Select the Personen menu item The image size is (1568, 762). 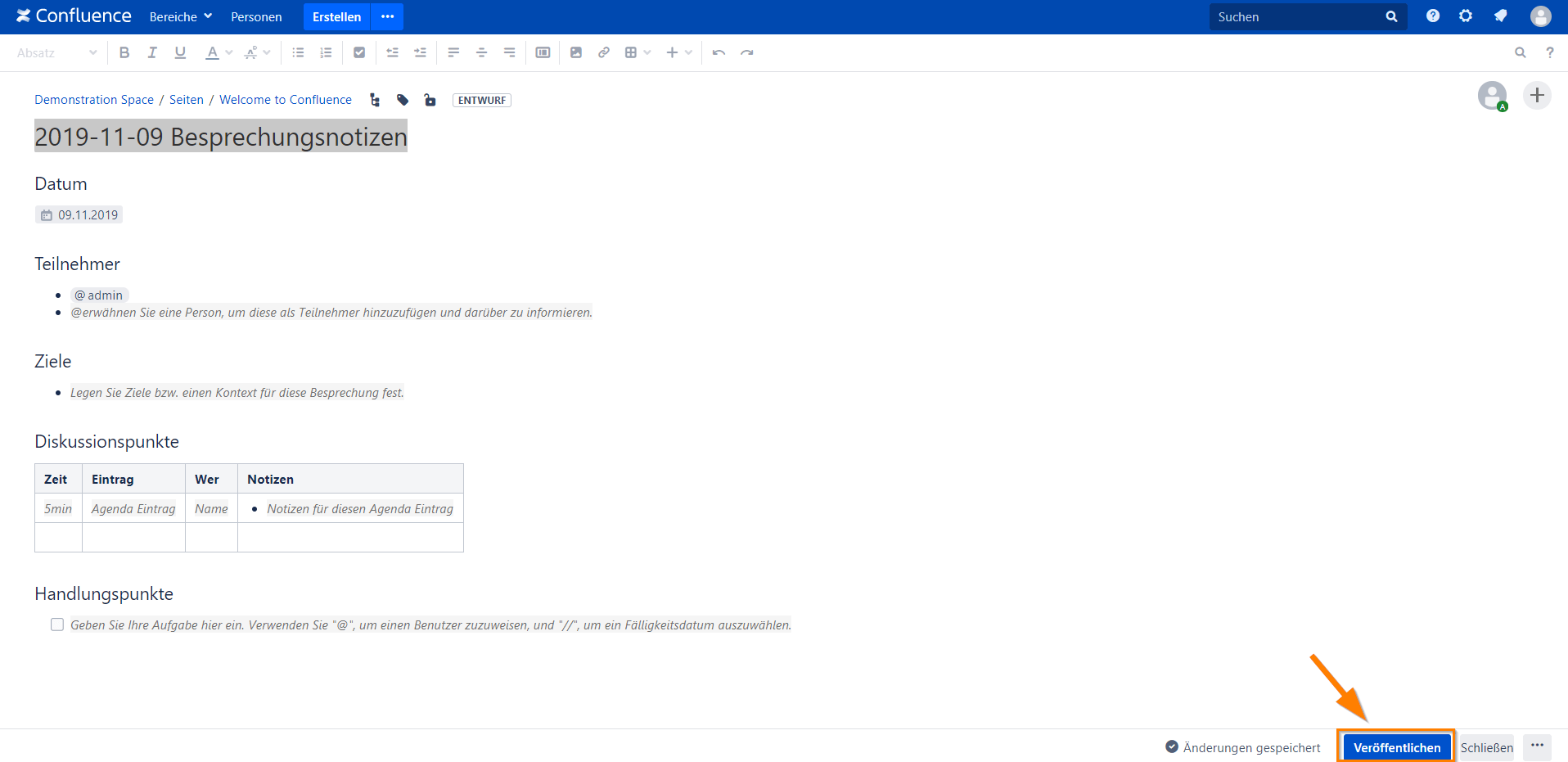256,16
